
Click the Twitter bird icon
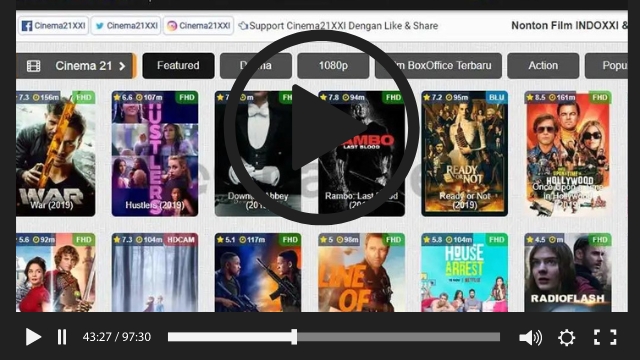[x=99, y=26]
